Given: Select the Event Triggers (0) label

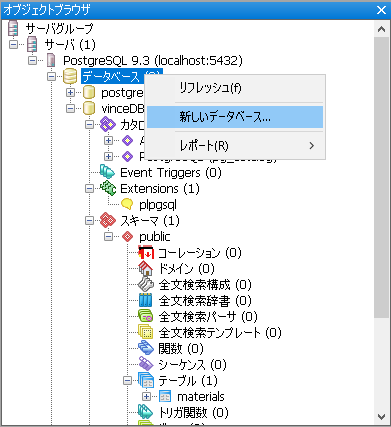Looking at the screenshot, I should tap(171, 172).
